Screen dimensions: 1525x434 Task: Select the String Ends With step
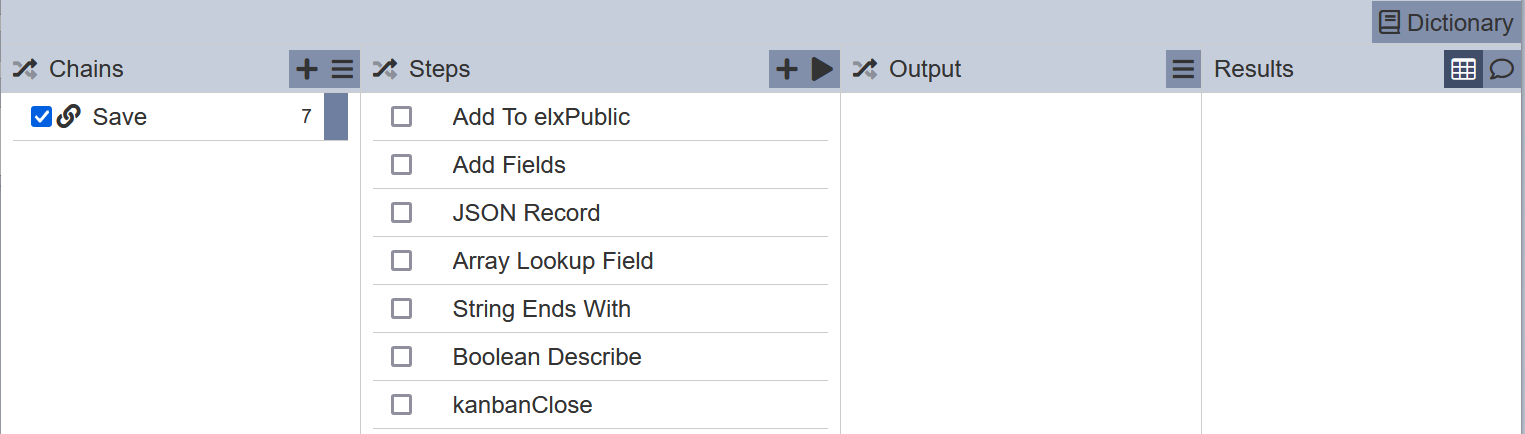(x=600, y=309)
